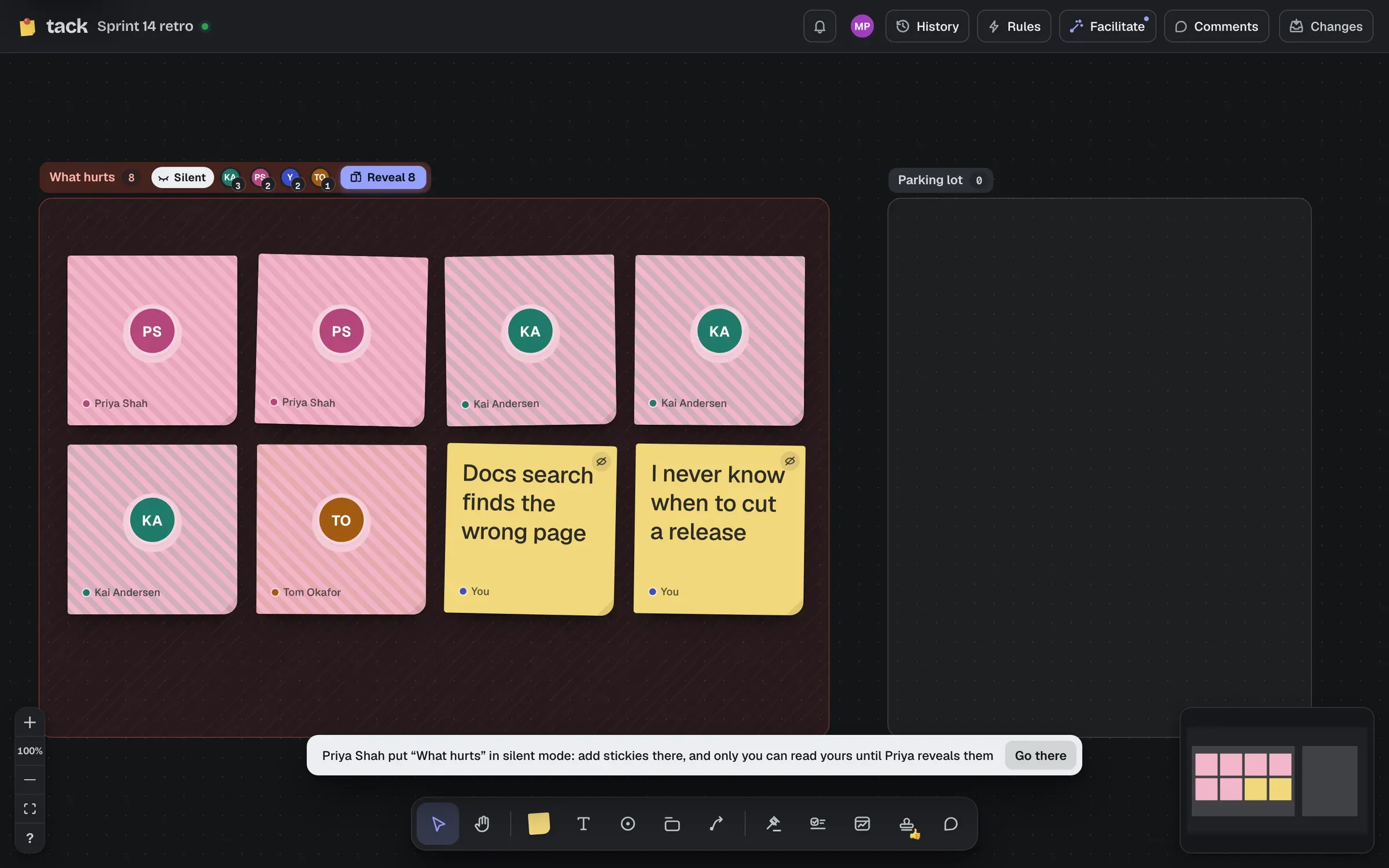Image resolution: width=1389 pixels, height=868 pixels.
Task: Open the MP user avatar menu
Action: tap(862, 26)
